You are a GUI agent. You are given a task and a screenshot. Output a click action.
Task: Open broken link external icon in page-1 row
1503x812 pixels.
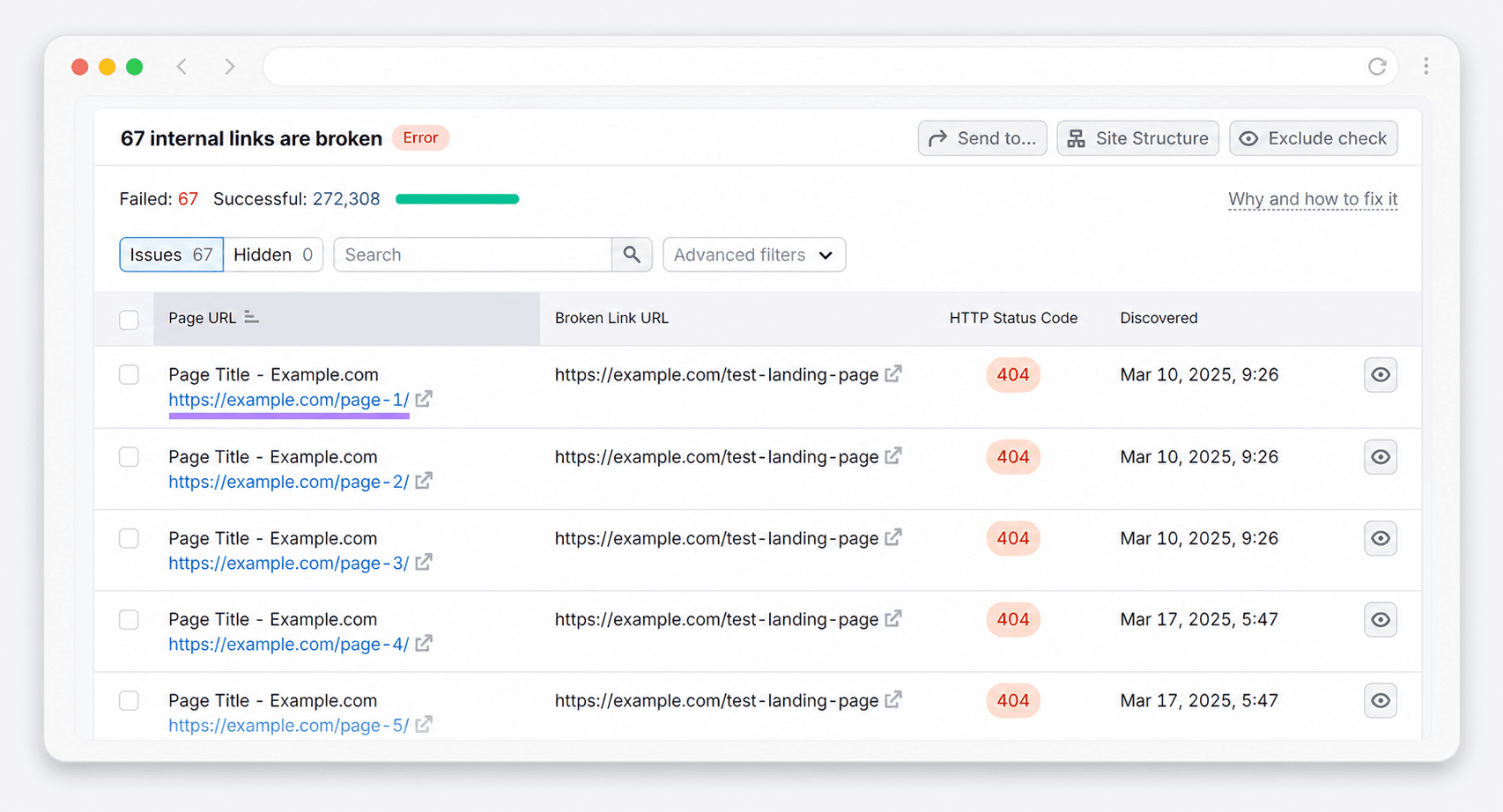click(893, 373)
